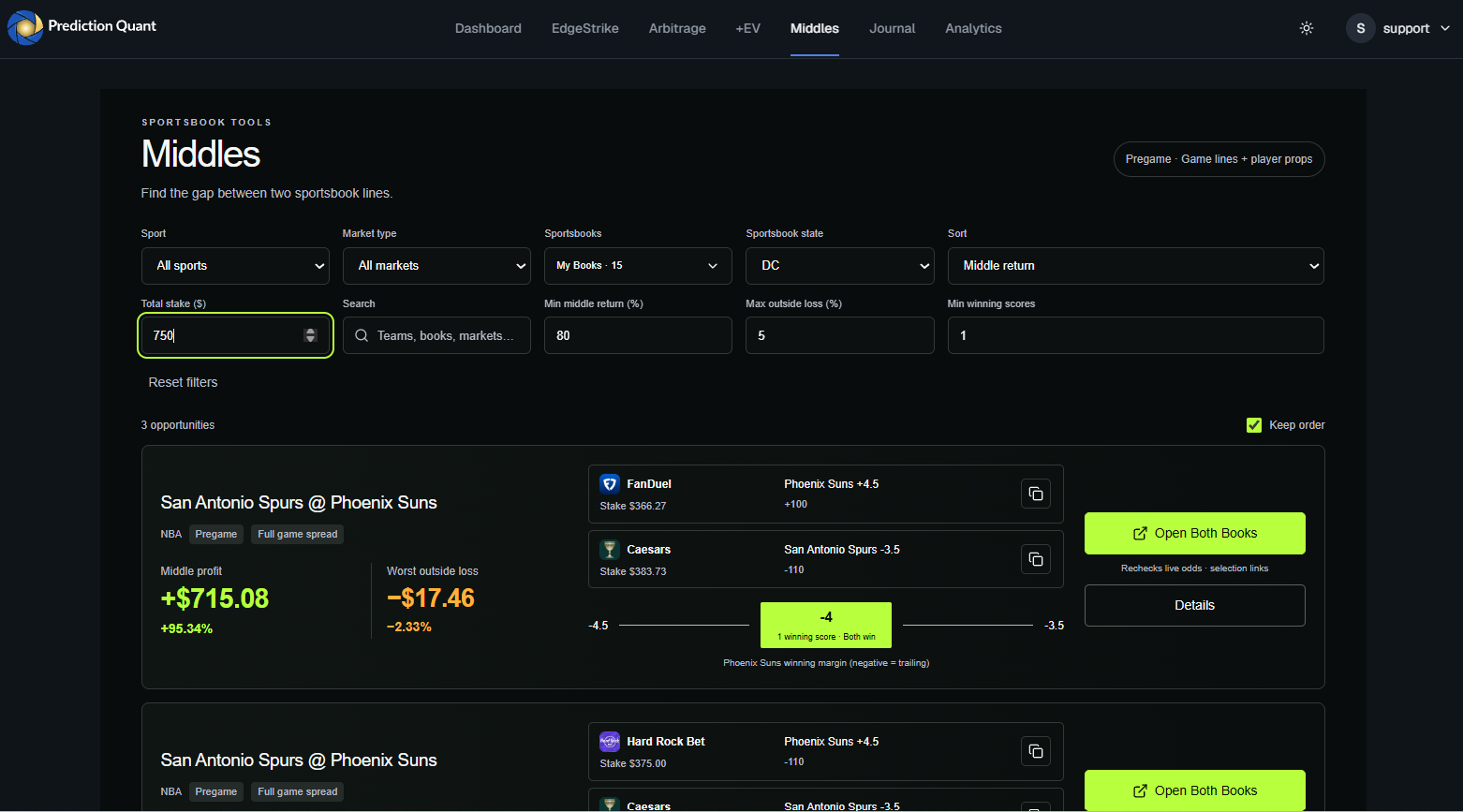
Task: Toggle the light/dark theme sun icon
Action: click(x=1307, y=28)
